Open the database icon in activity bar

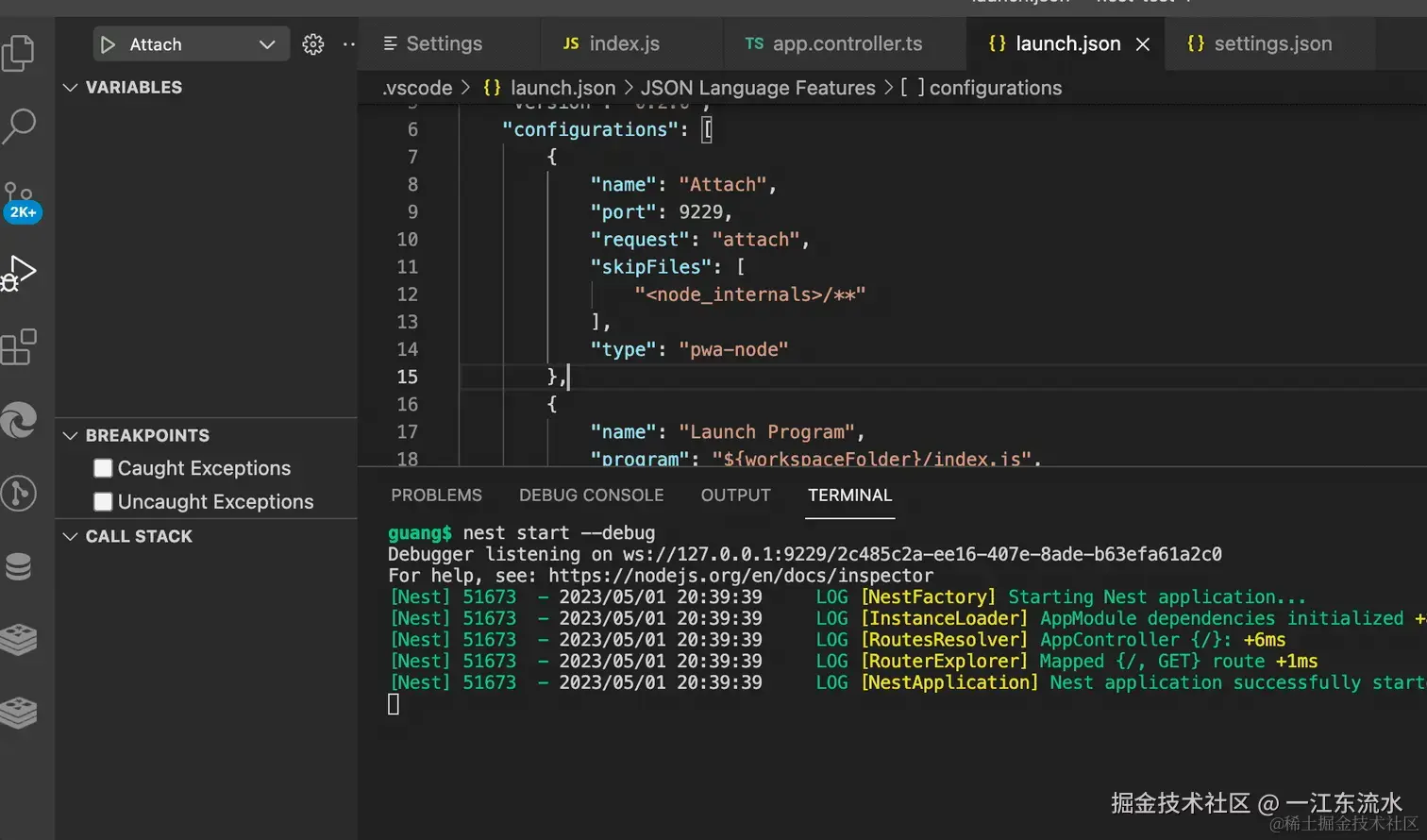(19, 566)
